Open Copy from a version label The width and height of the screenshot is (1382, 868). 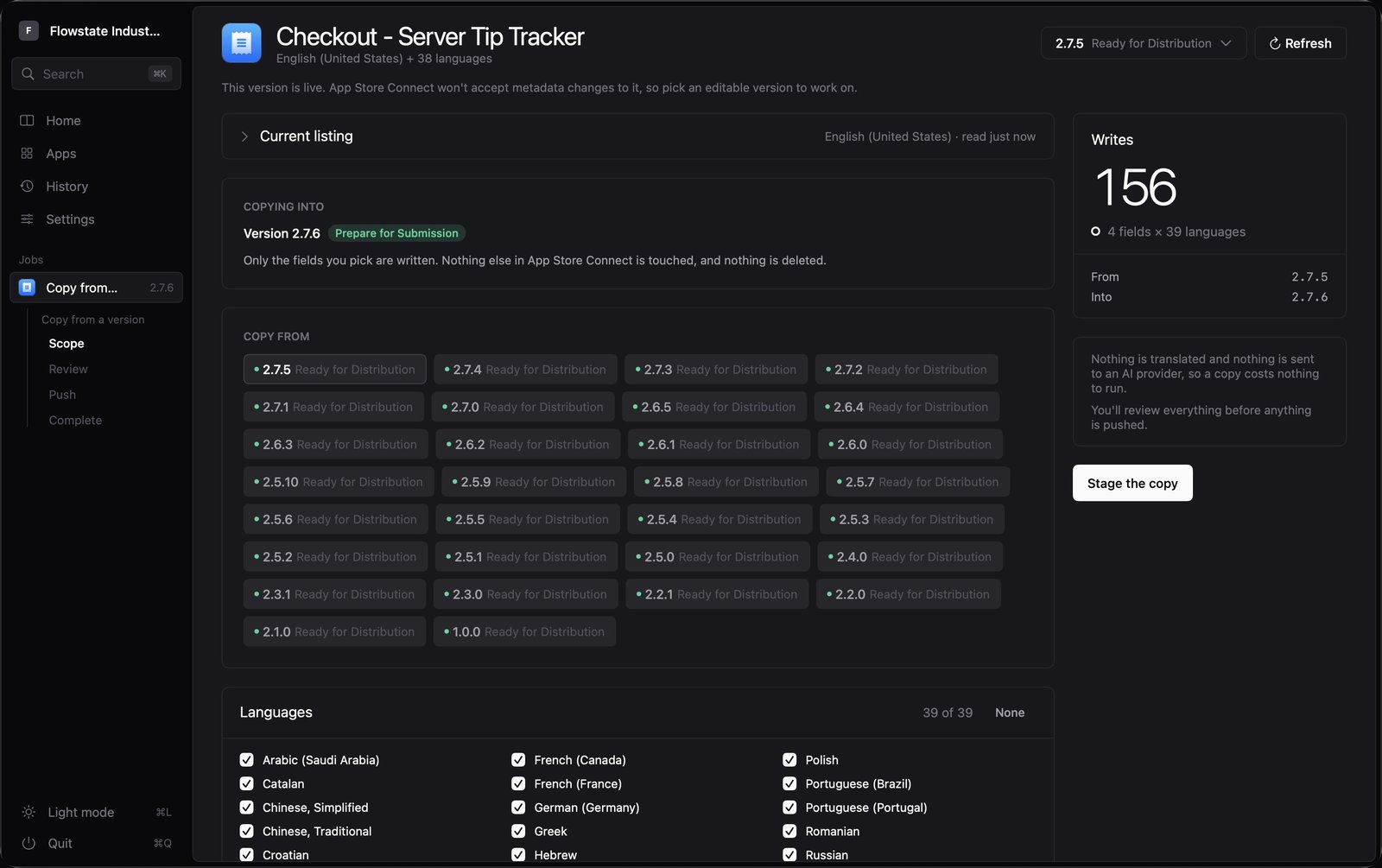click(x=93, y=320)
